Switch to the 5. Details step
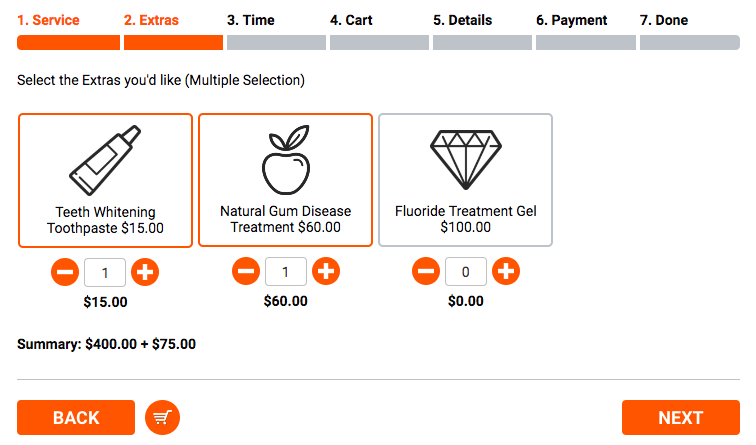Image resolution: width=756 pixels, height=445 pixels. [x=462, y=20]
